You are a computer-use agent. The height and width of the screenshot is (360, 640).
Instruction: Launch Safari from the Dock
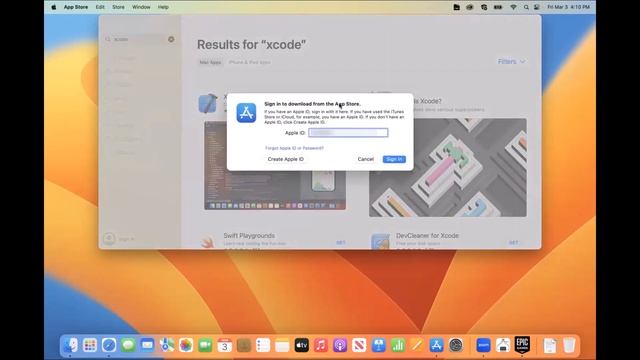coord(109,345)
